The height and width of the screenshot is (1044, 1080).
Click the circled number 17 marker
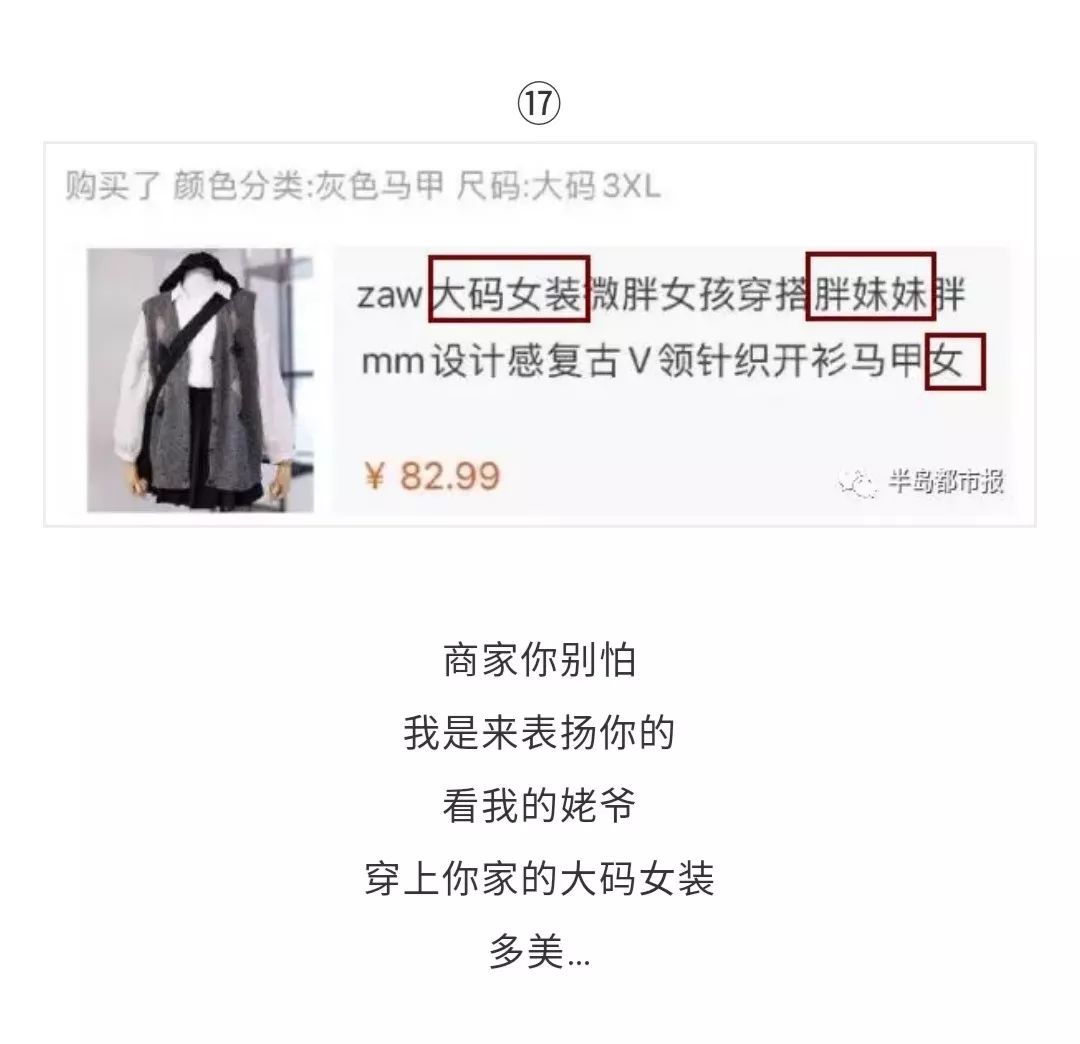[x=539, y=103]
